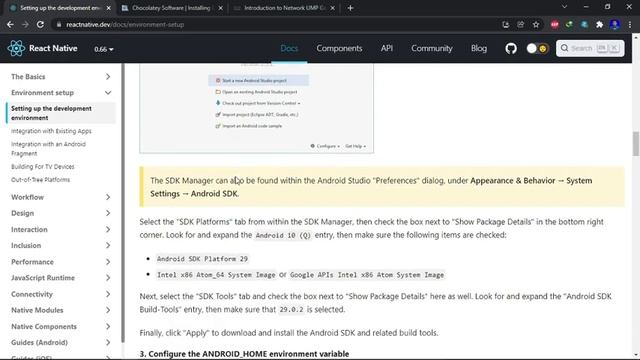The image size is (640, 360).
Task: Click the React Native site title
Action: (x=53, y=48)
